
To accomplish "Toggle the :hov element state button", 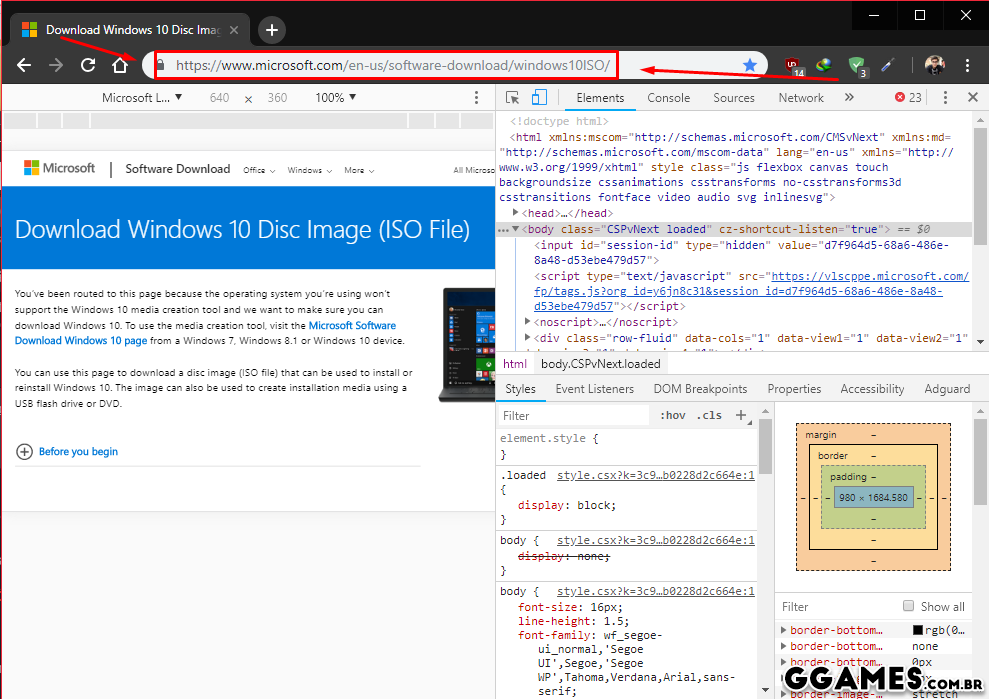I will 673,415.
